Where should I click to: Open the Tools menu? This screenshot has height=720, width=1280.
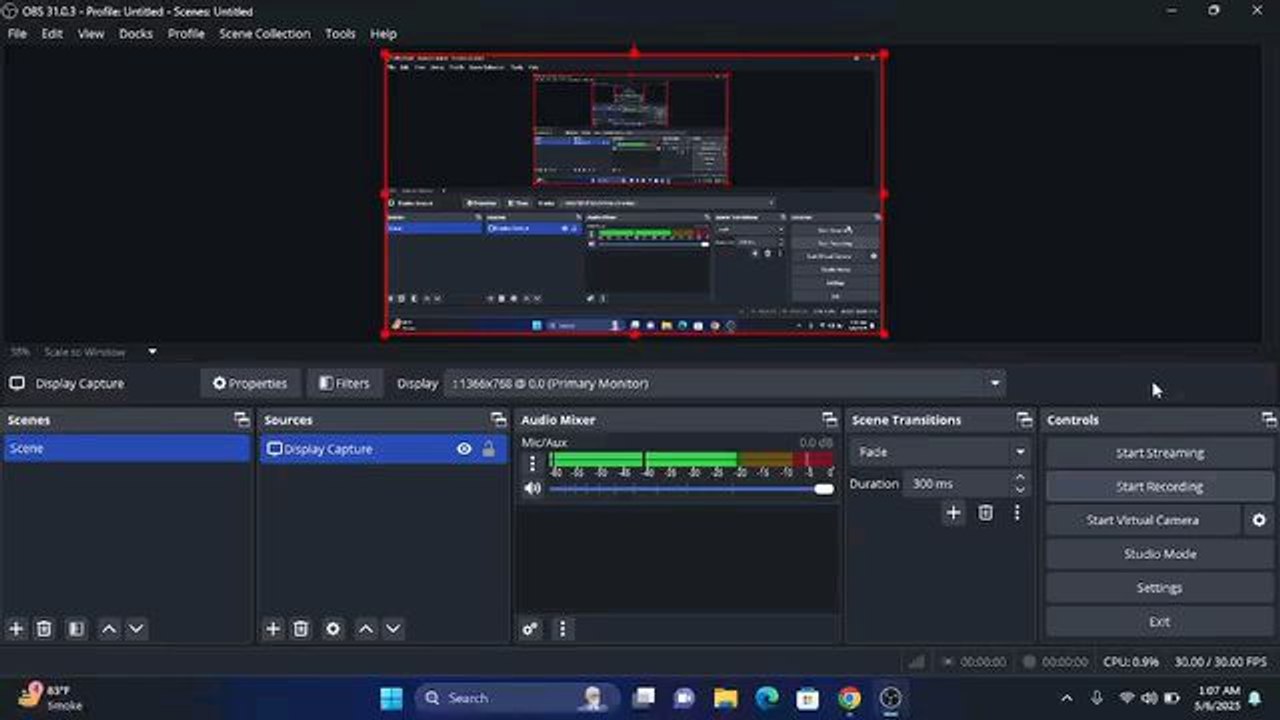point(340,33)
